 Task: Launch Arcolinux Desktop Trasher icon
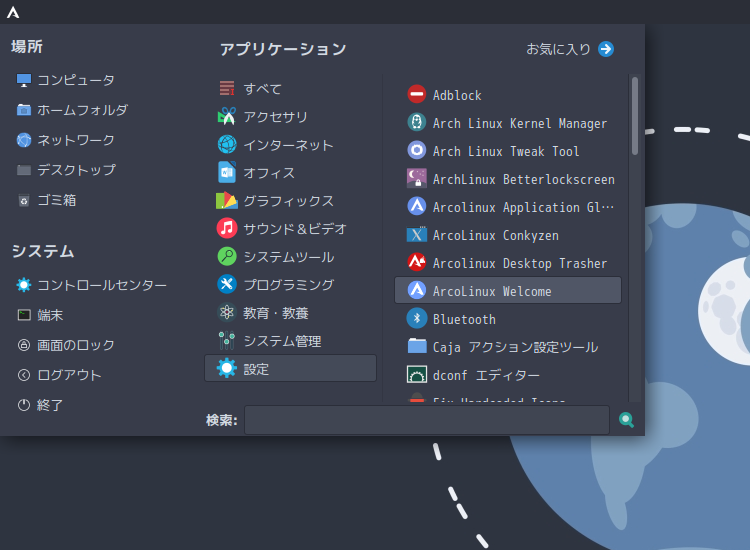point(417,262)
